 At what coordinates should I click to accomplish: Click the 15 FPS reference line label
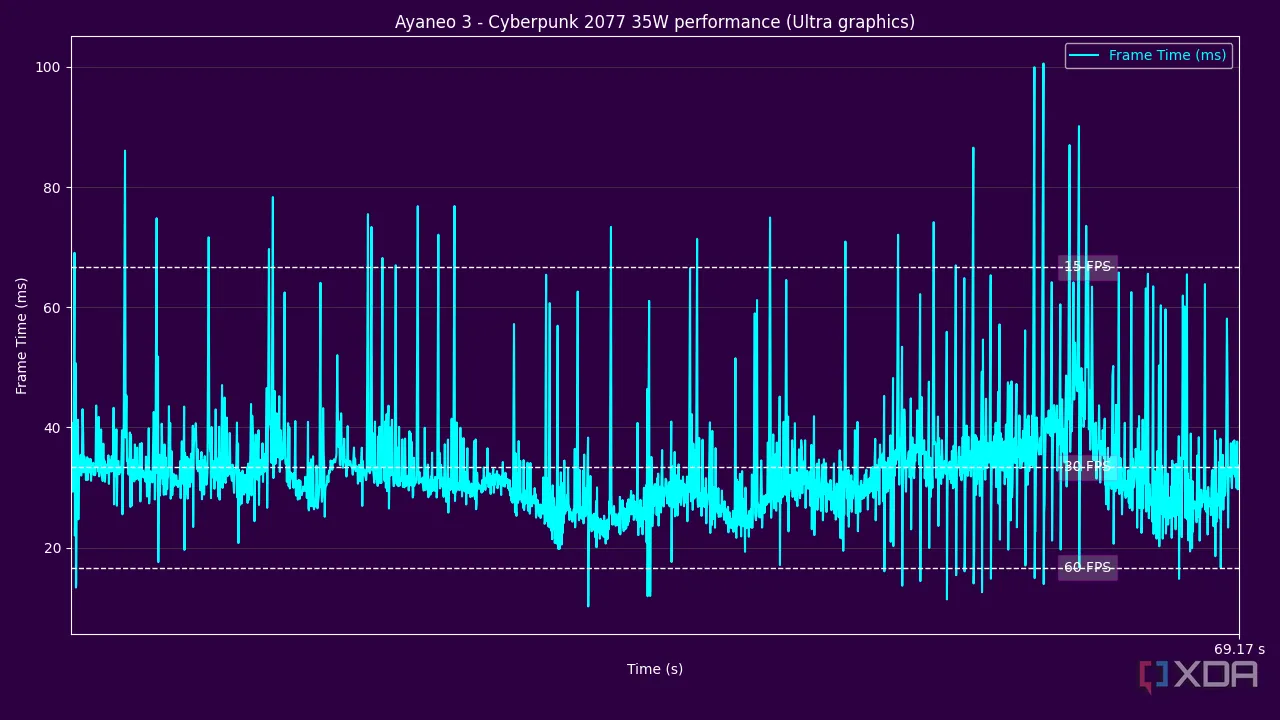[x=1088, y=267]
